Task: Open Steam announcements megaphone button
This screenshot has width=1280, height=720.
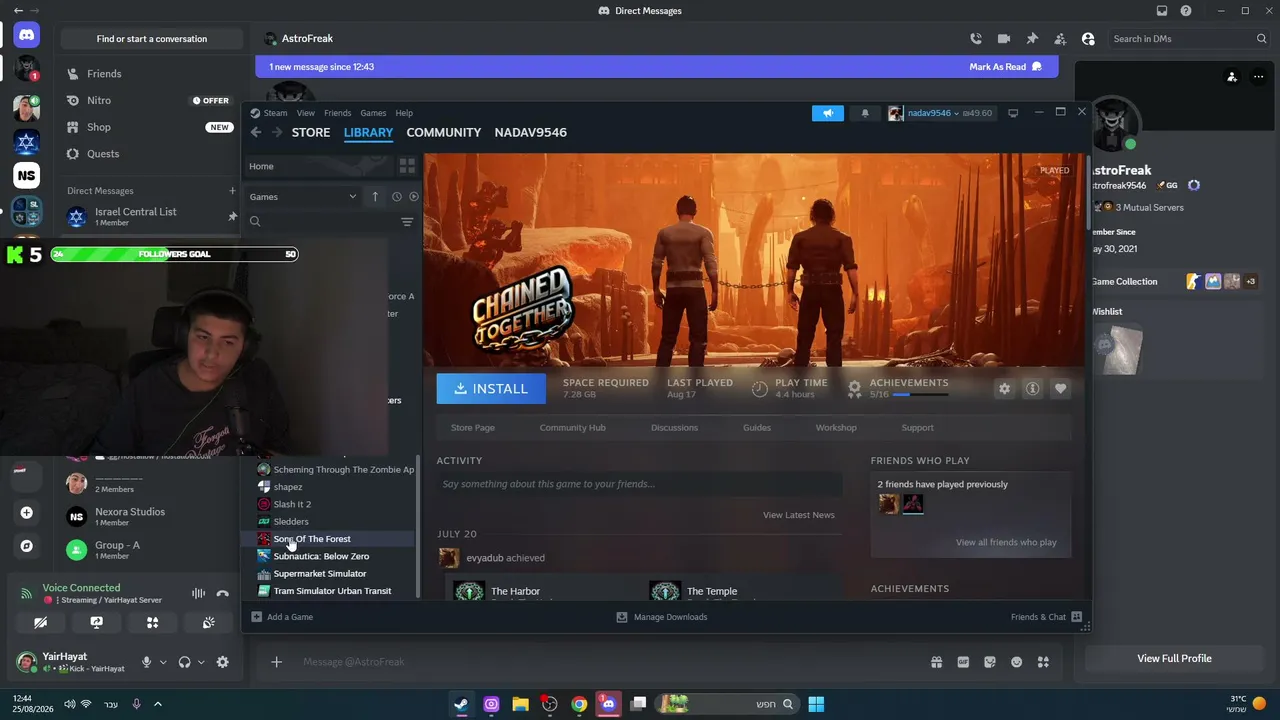Action: [x=828, y=113]
